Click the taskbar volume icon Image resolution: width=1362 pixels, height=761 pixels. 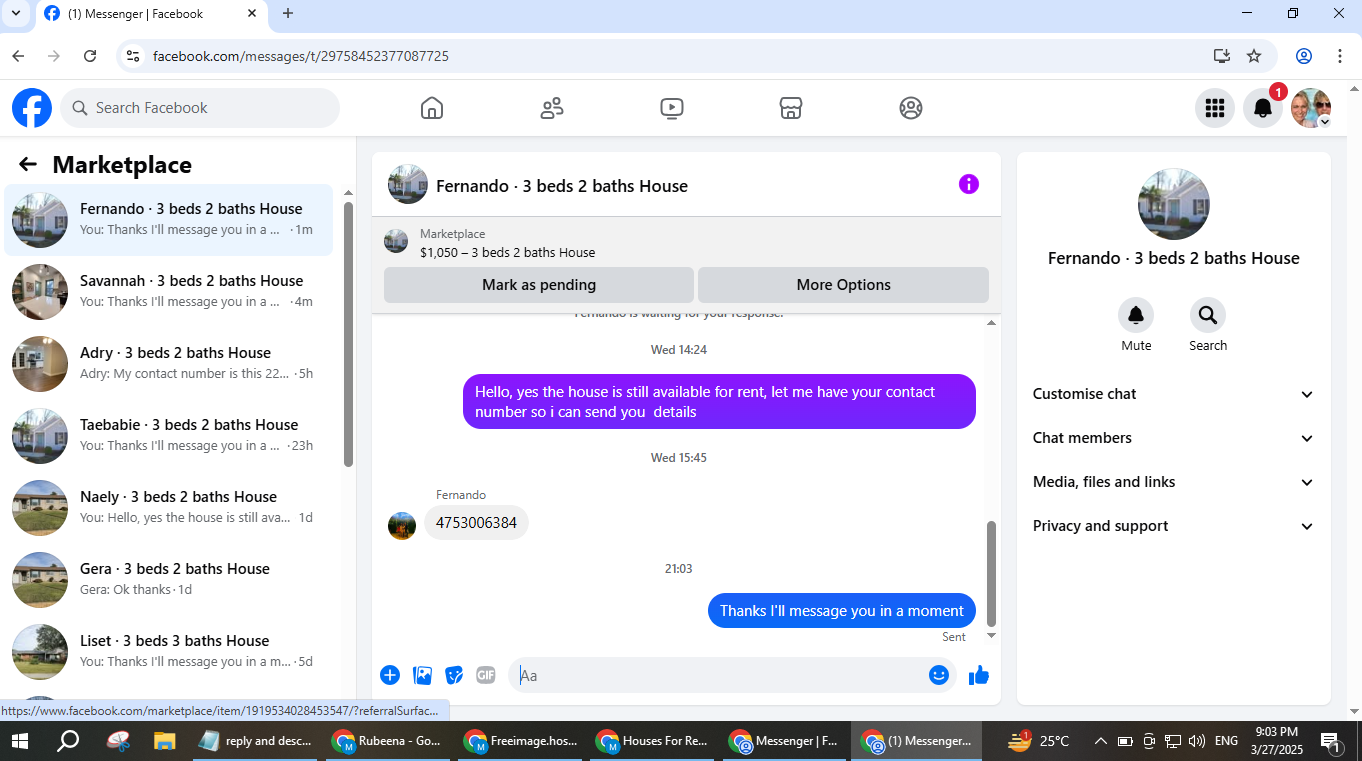coord(1197,741)
